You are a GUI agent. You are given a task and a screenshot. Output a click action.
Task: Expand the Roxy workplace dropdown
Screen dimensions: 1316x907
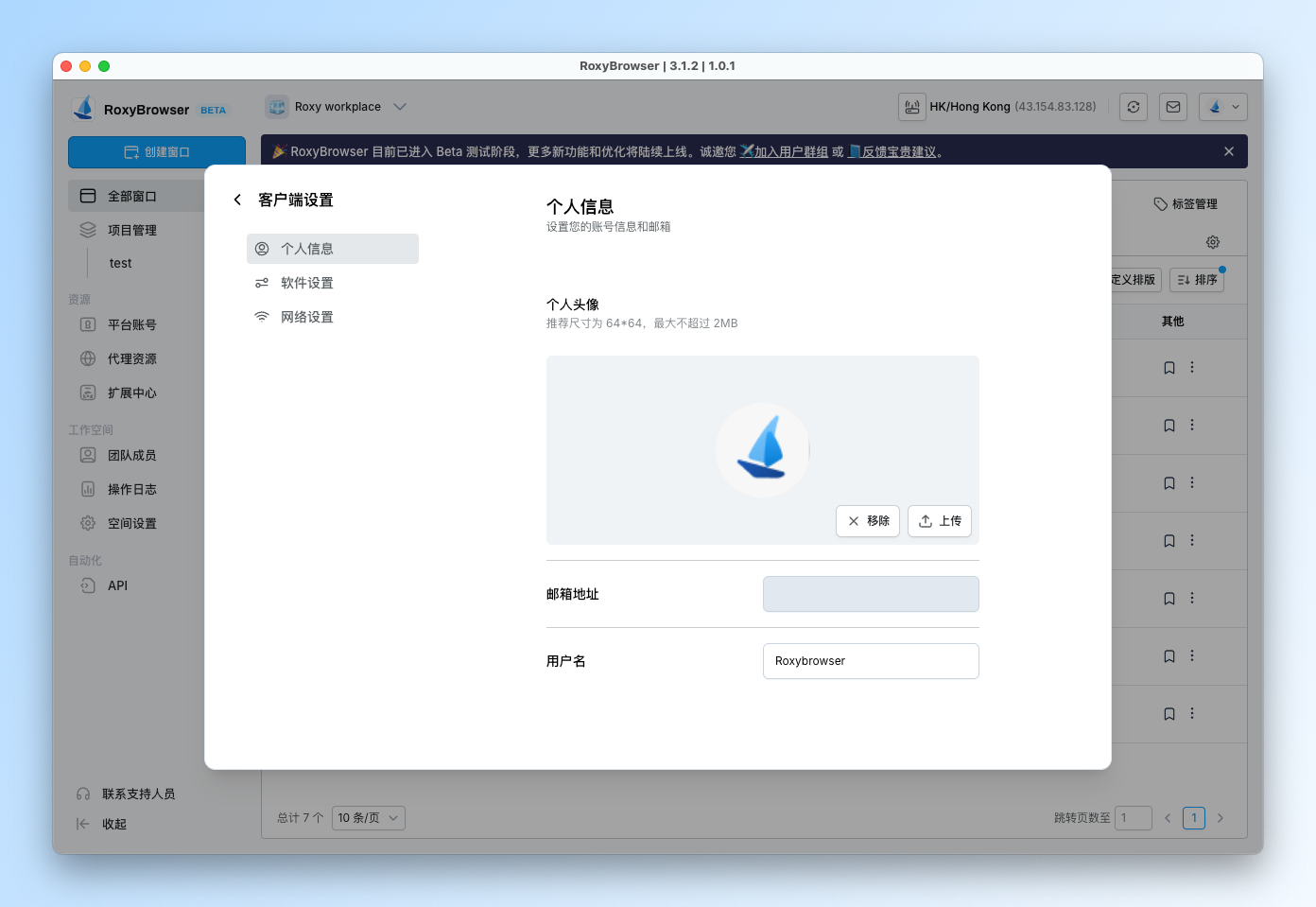[337, 107]
